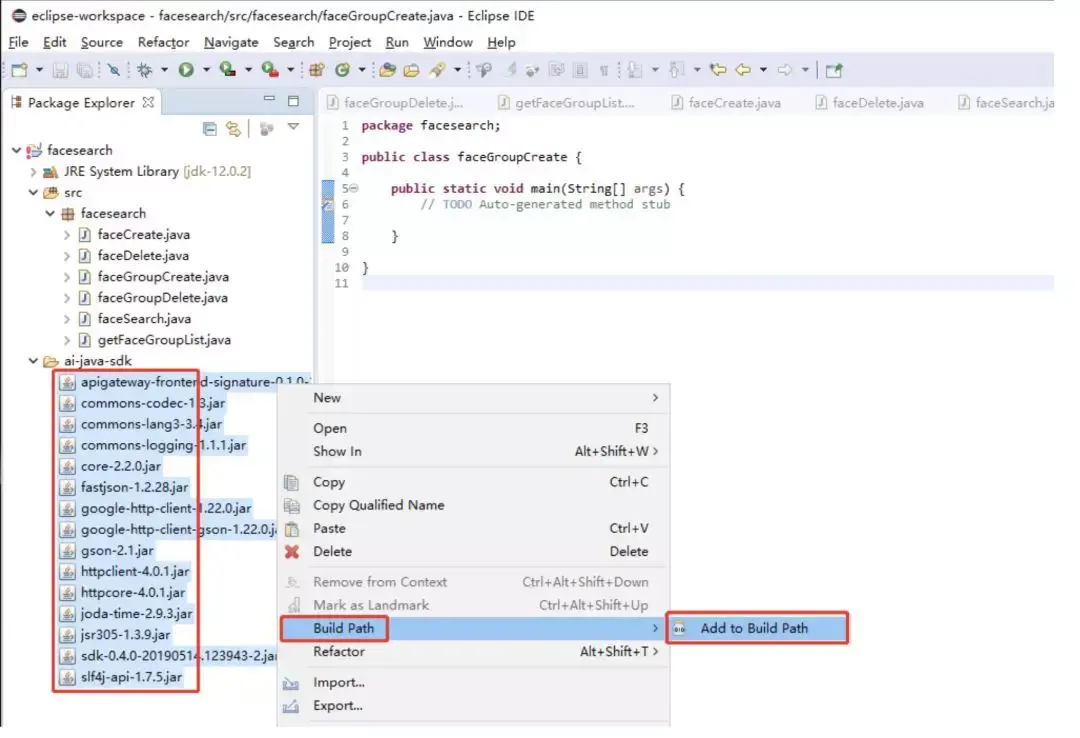Click Copy Qualified Name in context menu
The image size is (1080, 738).
tap(378, 505)
